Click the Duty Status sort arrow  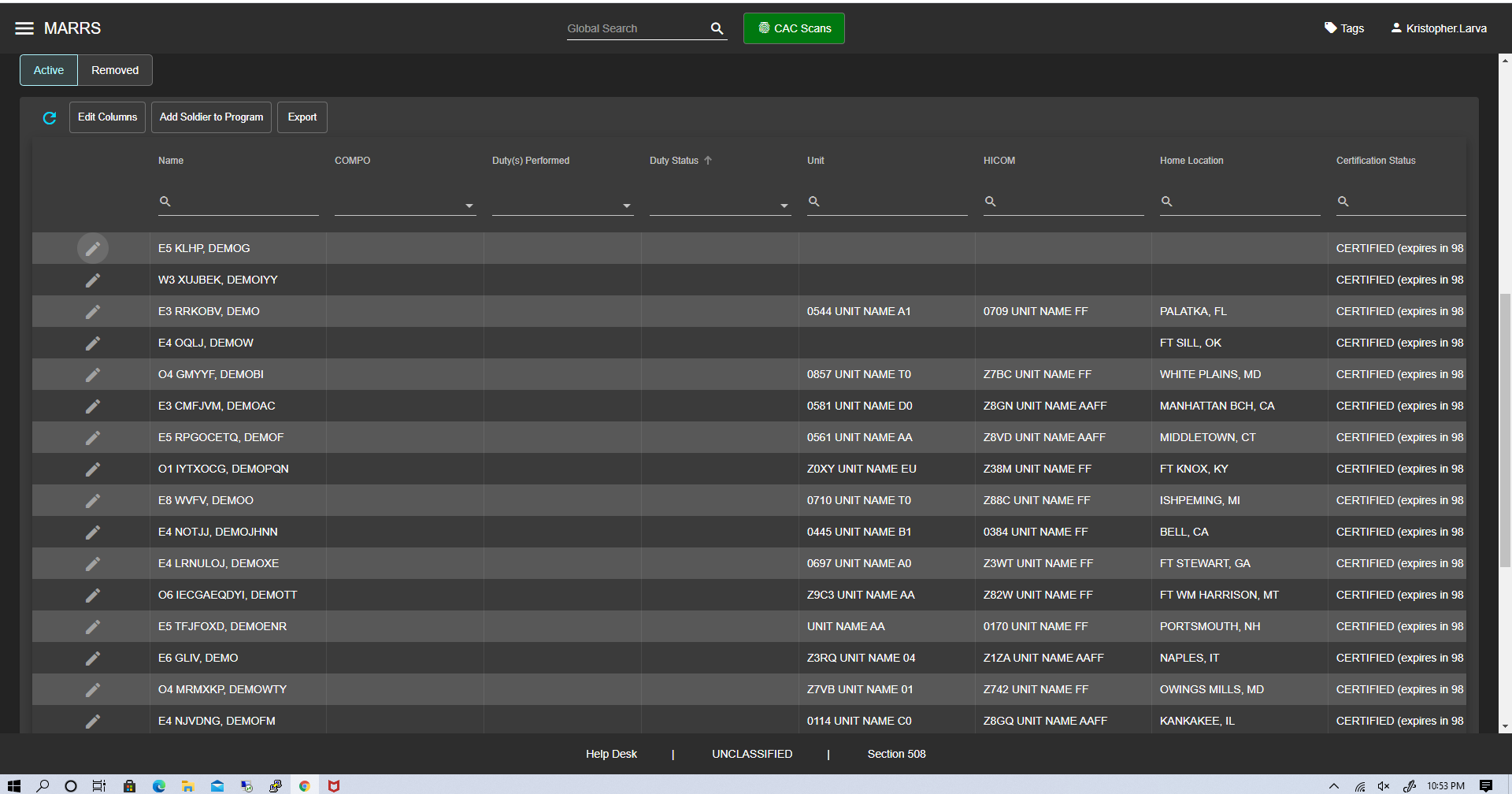pyautogui.click(x=708, y=161)
